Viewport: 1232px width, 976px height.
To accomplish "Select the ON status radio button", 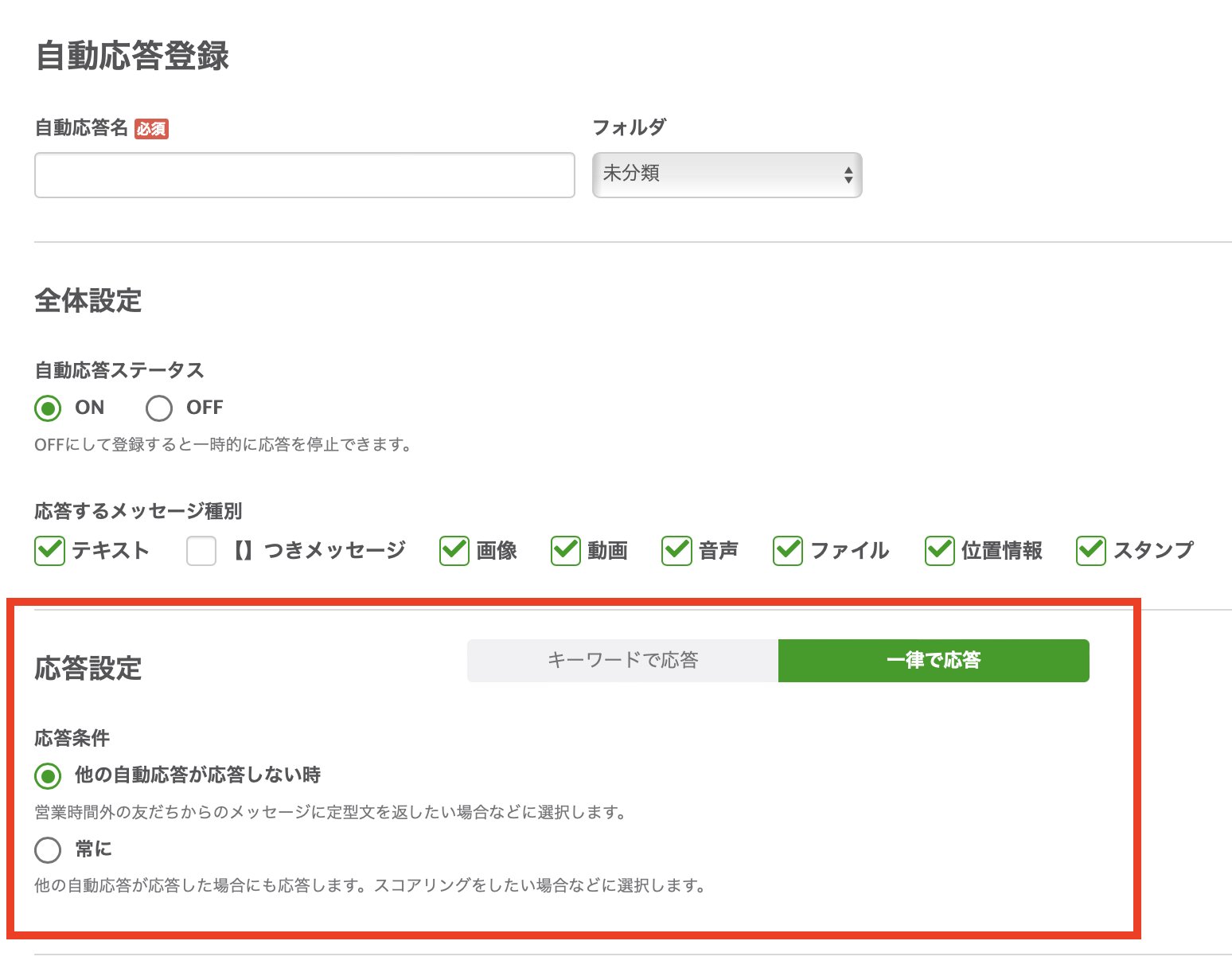I will (49, 408).
